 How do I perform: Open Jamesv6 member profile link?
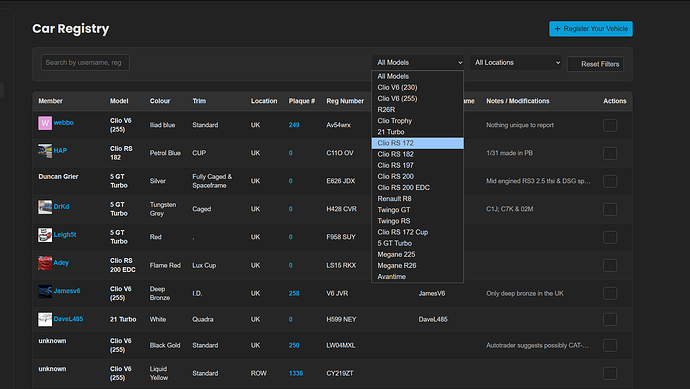click(x=67, y=291)
